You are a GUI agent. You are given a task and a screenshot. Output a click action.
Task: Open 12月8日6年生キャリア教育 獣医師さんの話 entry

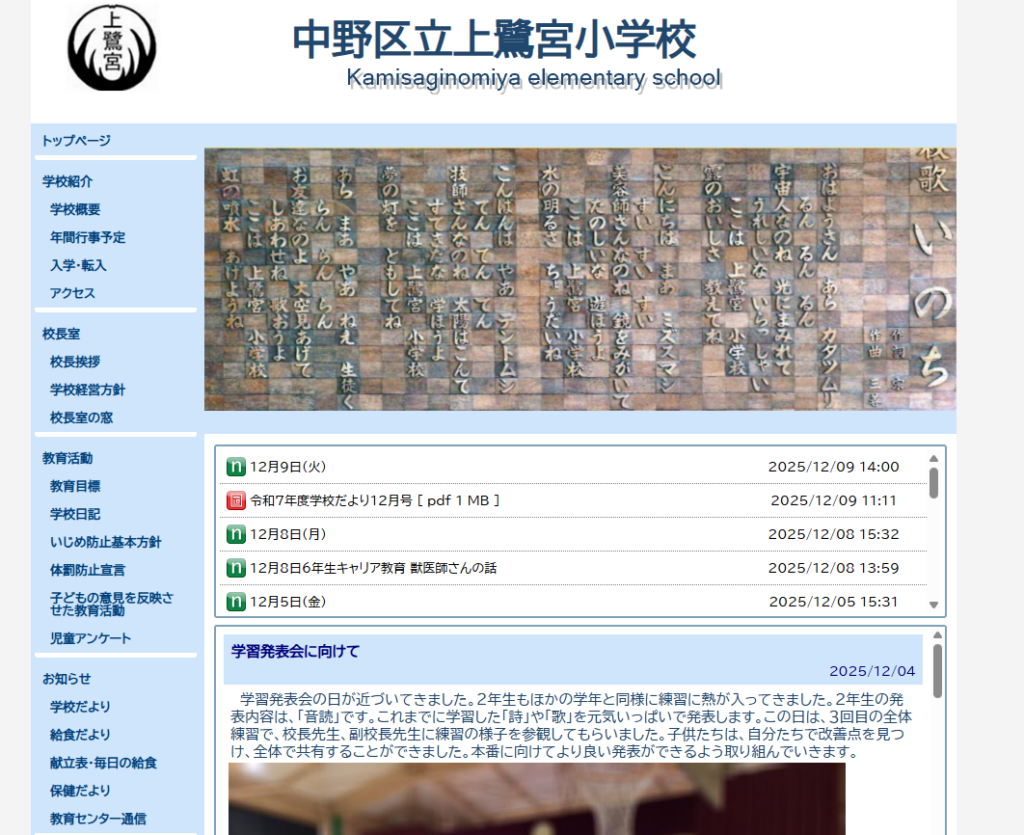point(373,568)
